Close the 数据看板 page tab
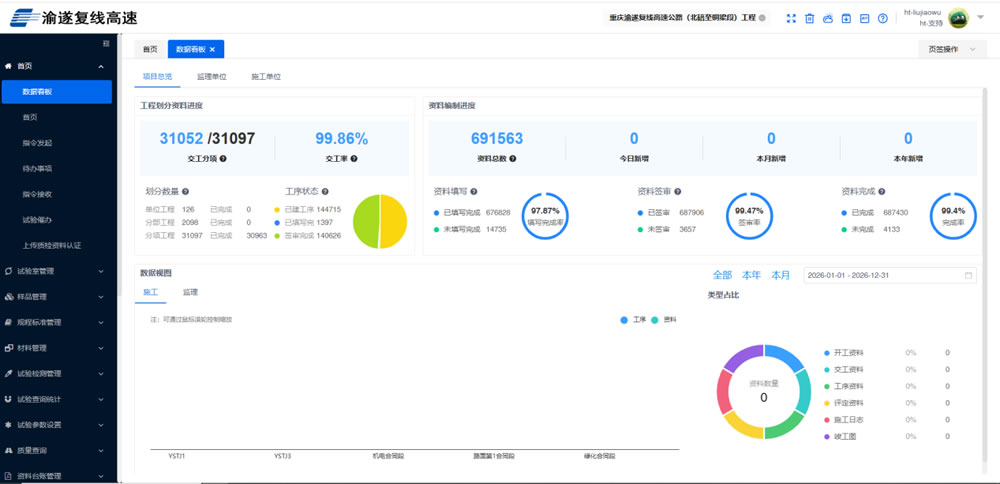1000x484 pixels. 211,49
